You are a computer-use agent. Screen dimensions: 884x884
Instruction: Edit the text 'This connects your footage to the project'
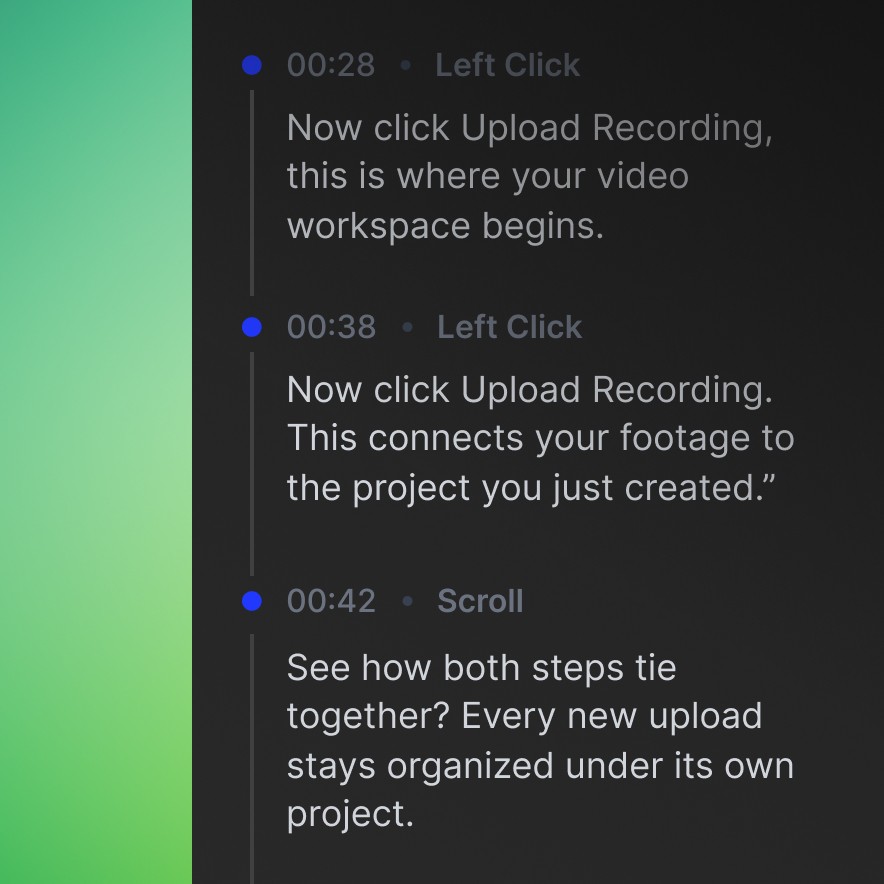point(541,463)
